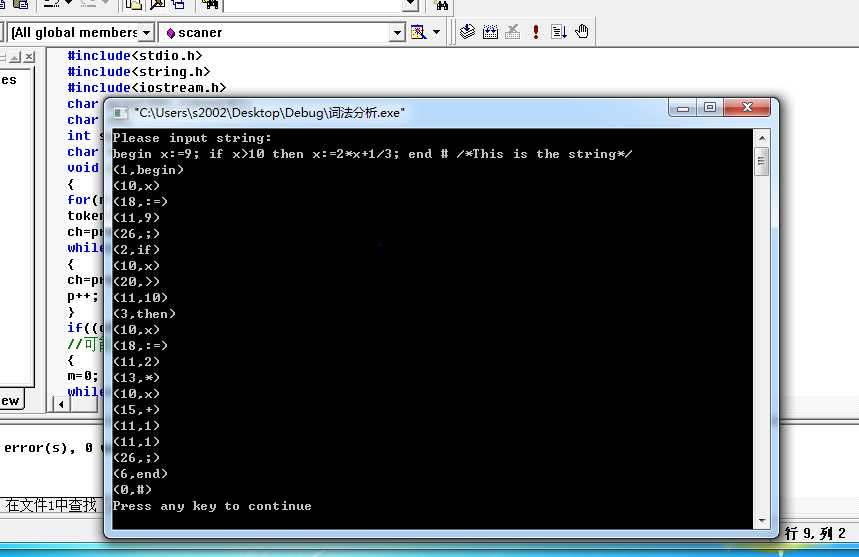The width and height of the screenshot is (859, 557).
Task: Click the console scrollbar down arrow
Action: [761, 520]
